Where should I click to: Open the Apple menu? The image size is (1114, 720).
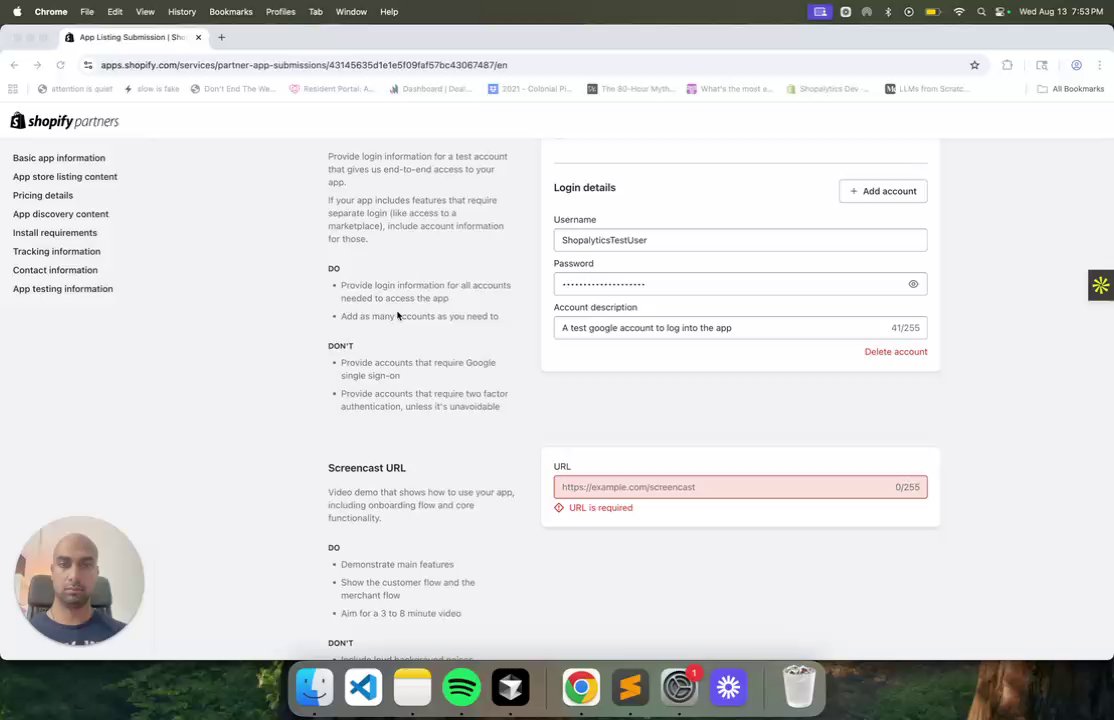pyautogui.click(x=17, y=11)
